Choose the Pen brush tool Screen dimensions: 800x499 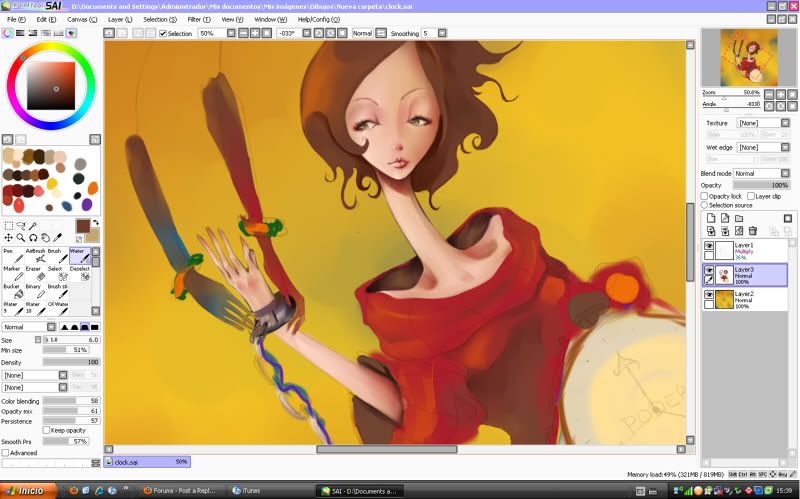[13, 256]
